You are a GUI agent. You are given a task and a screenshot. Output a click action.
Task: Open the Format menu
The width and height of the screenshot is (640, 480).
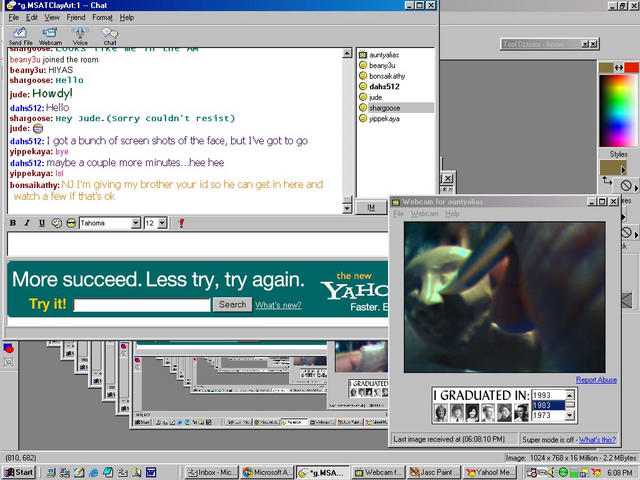[102, 18]
